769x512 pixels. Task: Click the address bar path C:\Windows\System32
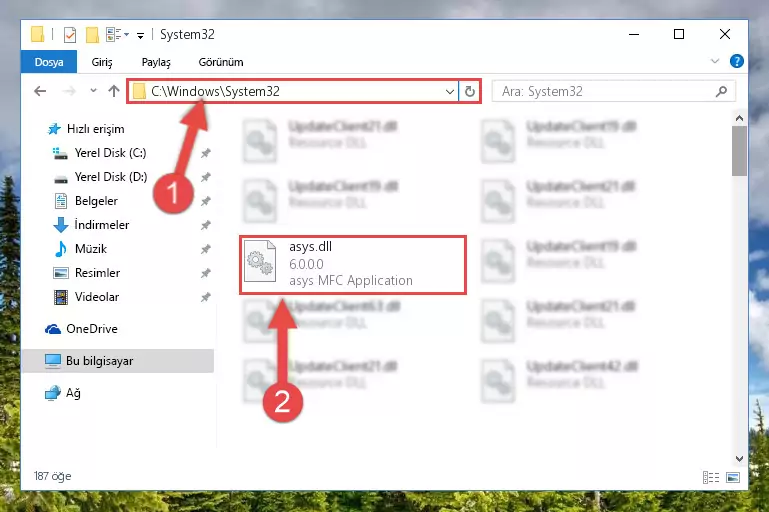[x=215, y=91]
